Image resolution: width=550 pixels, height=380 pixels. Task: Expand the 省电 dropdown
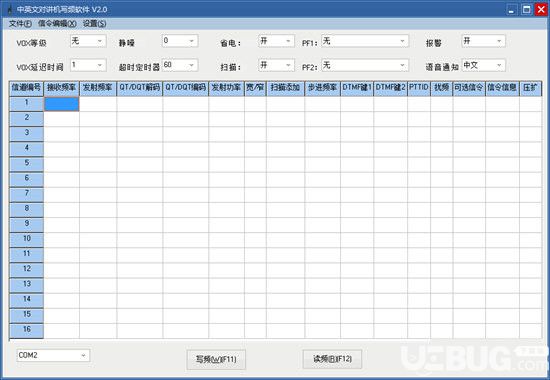pos(276,41)
